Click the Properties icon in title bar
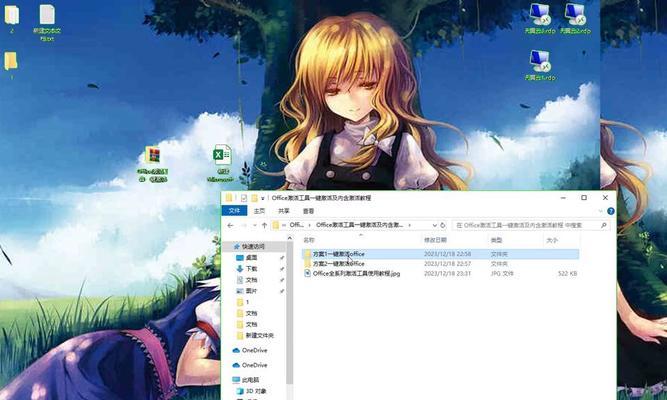This screenshot has width=667, height=400. coord(244,198)
